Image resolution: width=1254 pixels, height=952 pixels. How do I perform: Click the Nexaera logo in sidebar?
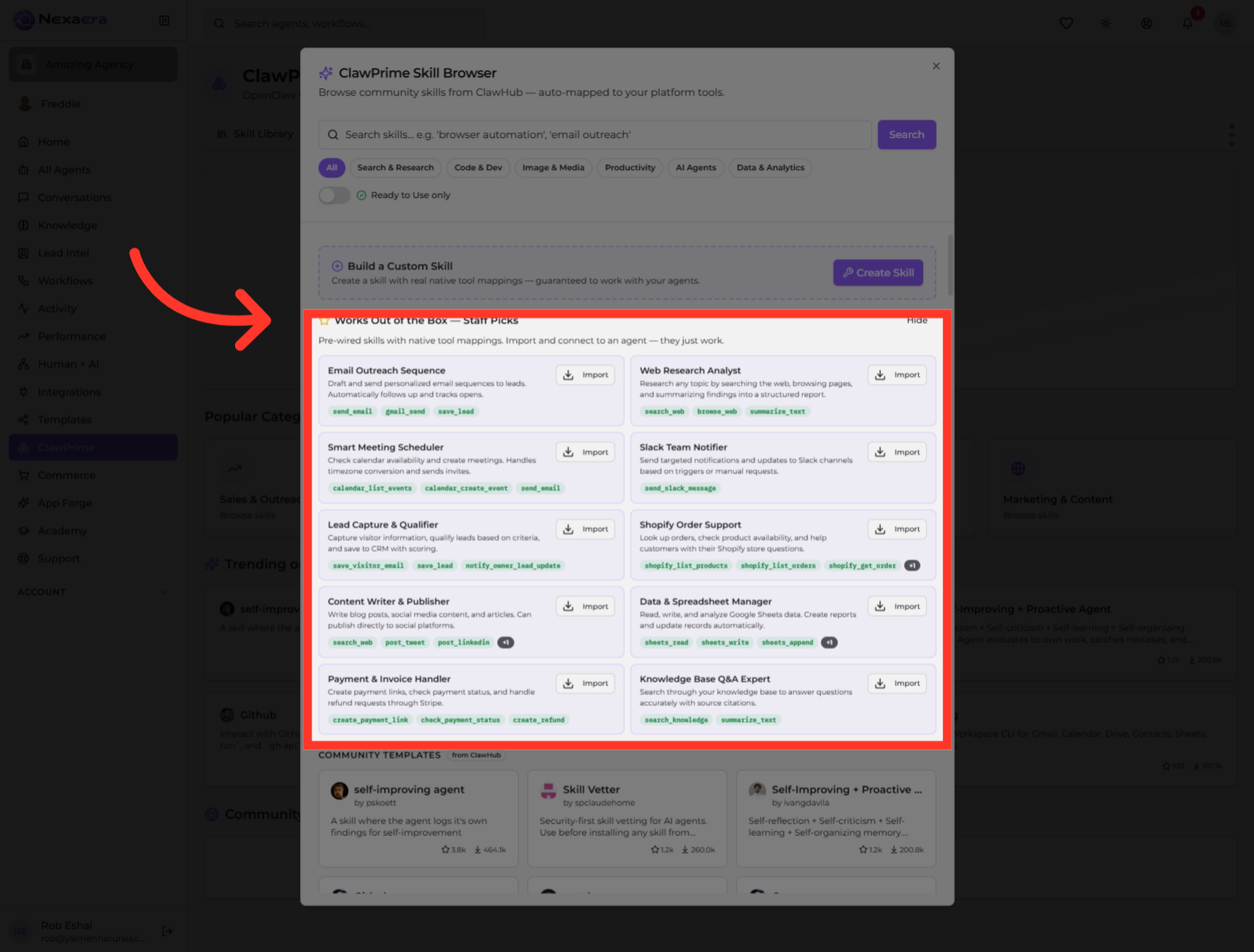pyautogui.click(x=61, y=20)
